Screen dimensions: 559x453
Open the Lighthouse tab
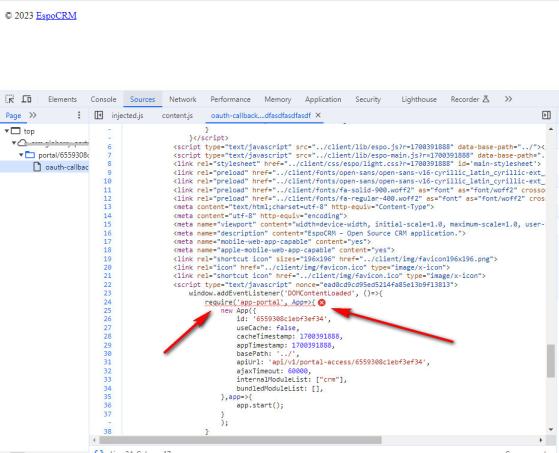point(419,99)
